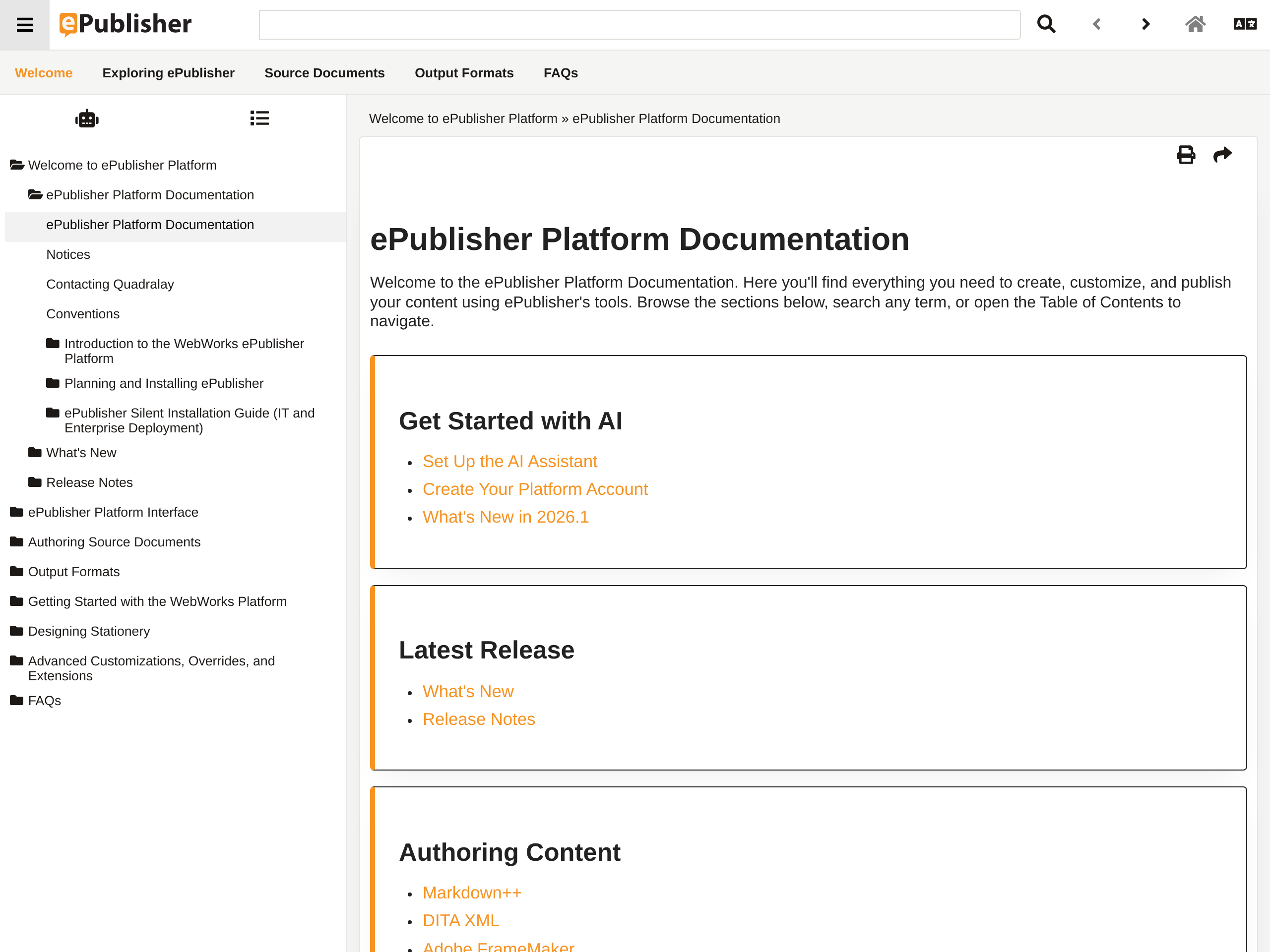Image resolution: width=1270 pixels, height=952 pixels.
Task: Open What's New in 2026.1 link
Action: [x=506, y=517]
